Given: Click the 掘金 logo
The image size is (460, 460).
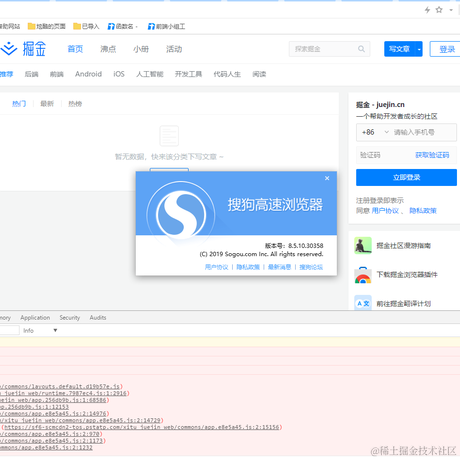Looking at the screenshot, I should click(x=23, y=49).
